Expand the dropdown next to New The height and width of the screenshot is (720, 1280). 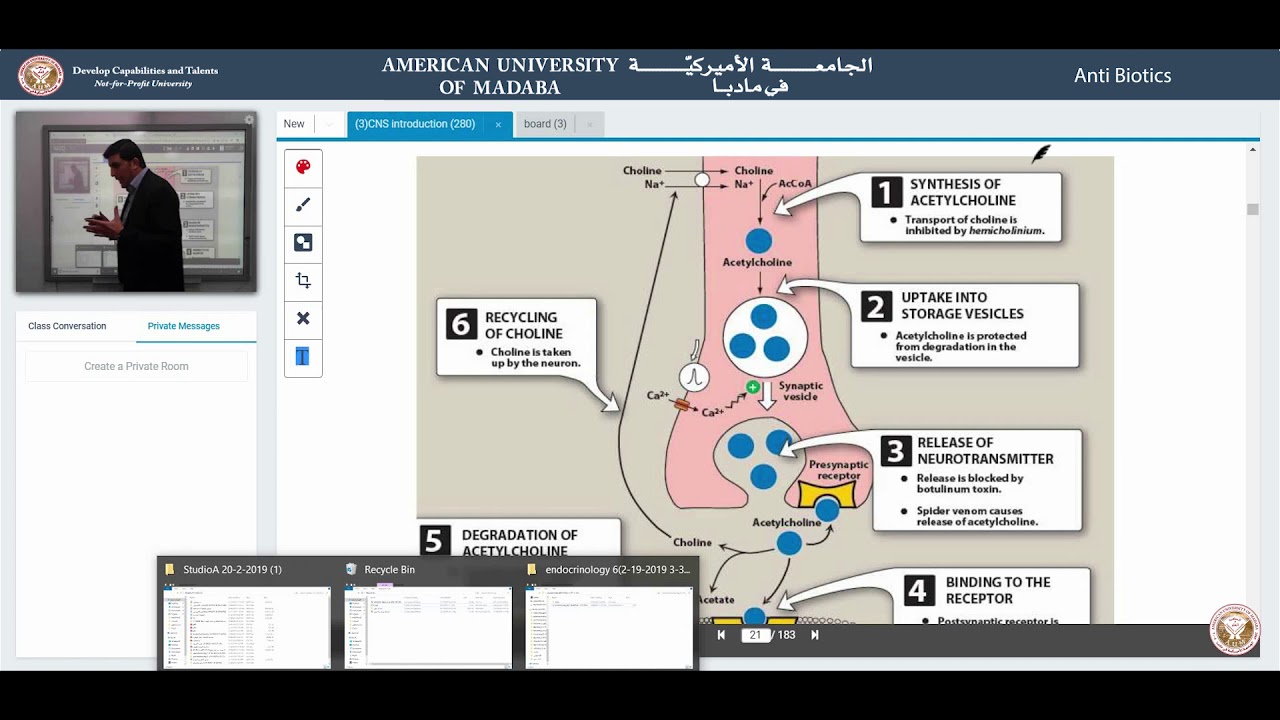click(328, 124)
